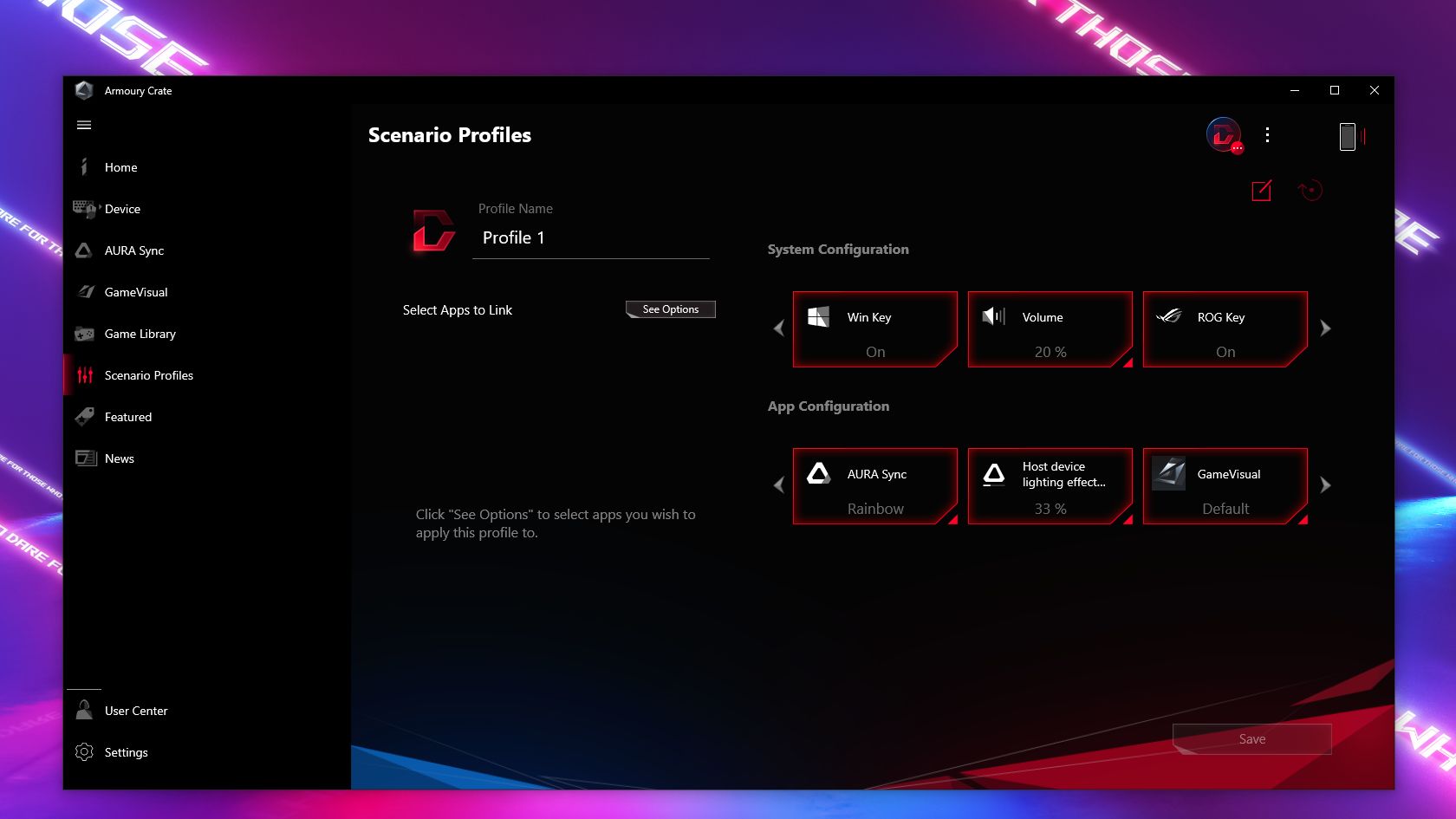Click the Armoury Crate logo icon in title bar
Viewport: 1456px width, 819px height.
coord(84,90)
